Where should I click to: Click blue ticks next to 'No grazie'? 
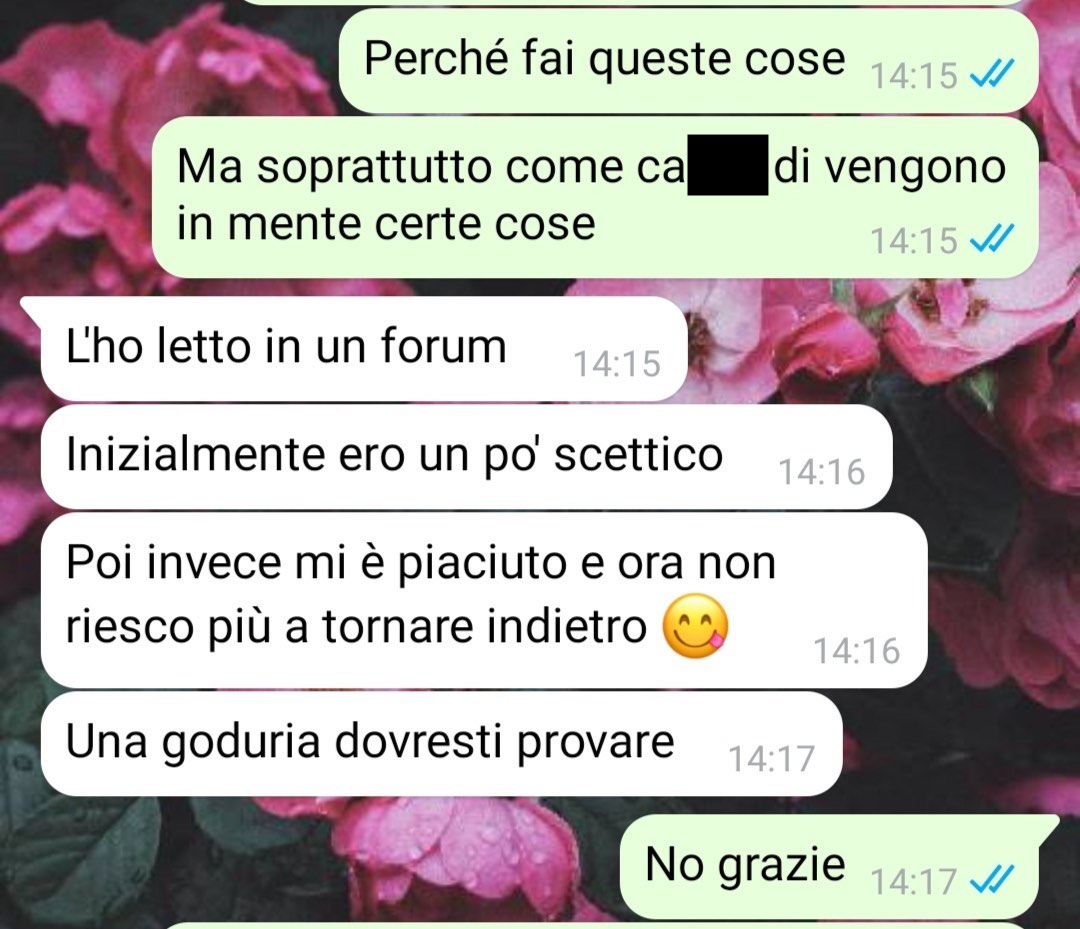(991, 879)
